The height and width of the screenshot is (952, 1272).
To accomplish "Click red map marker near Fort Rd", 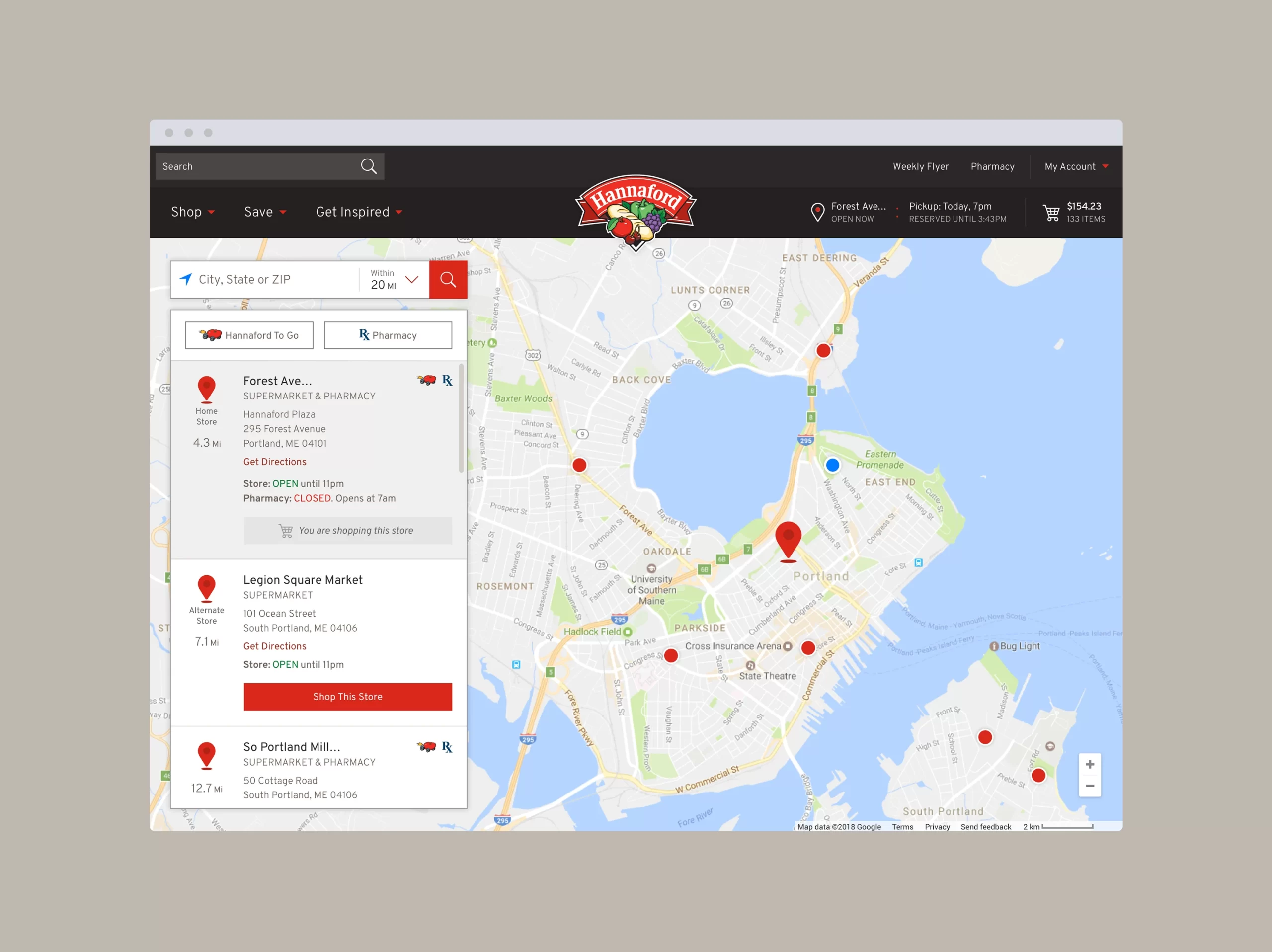I will pyautogui.click(x=1038, y=776).
